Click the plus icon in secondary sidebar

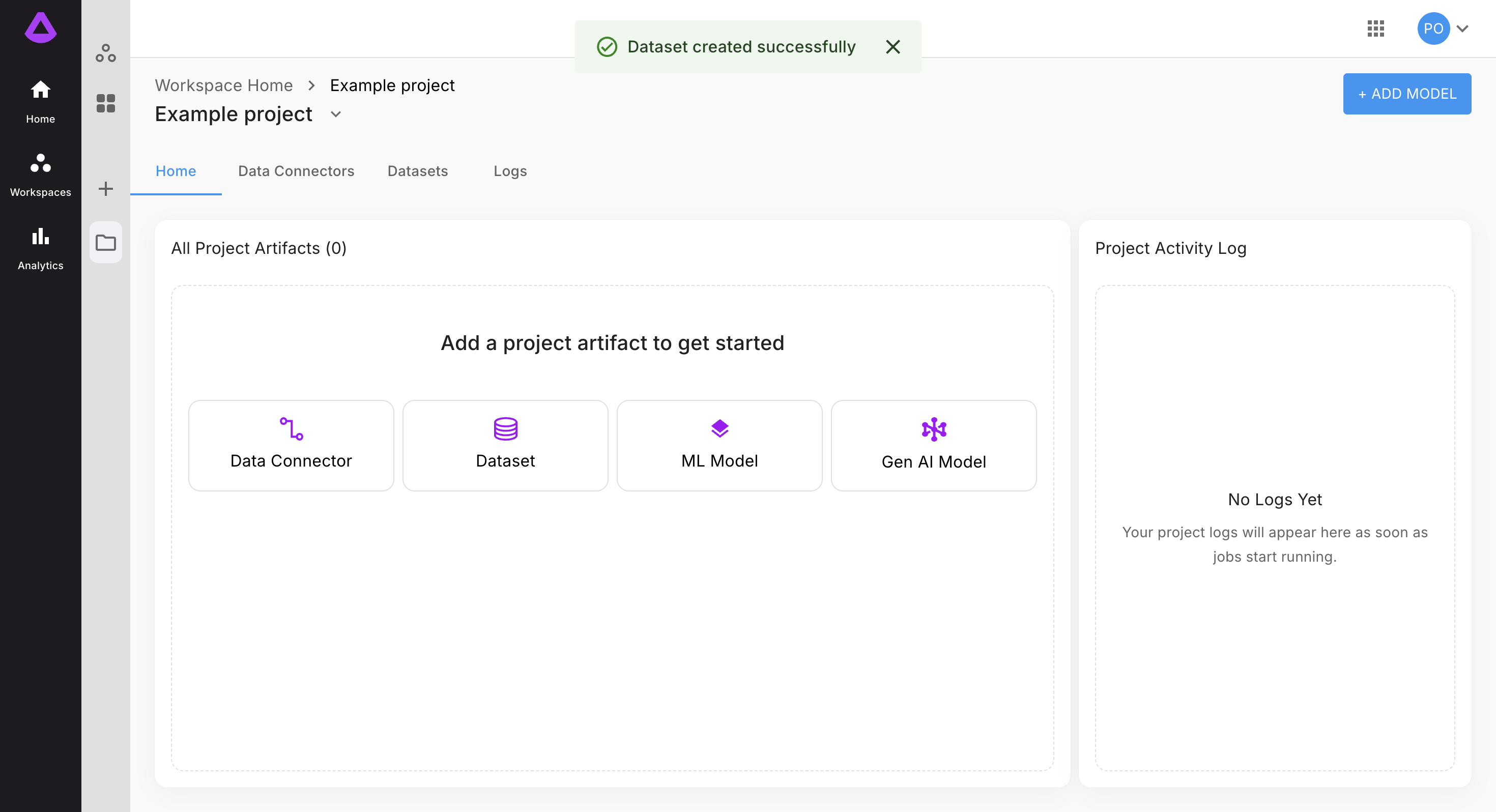[x=106, y=188]
